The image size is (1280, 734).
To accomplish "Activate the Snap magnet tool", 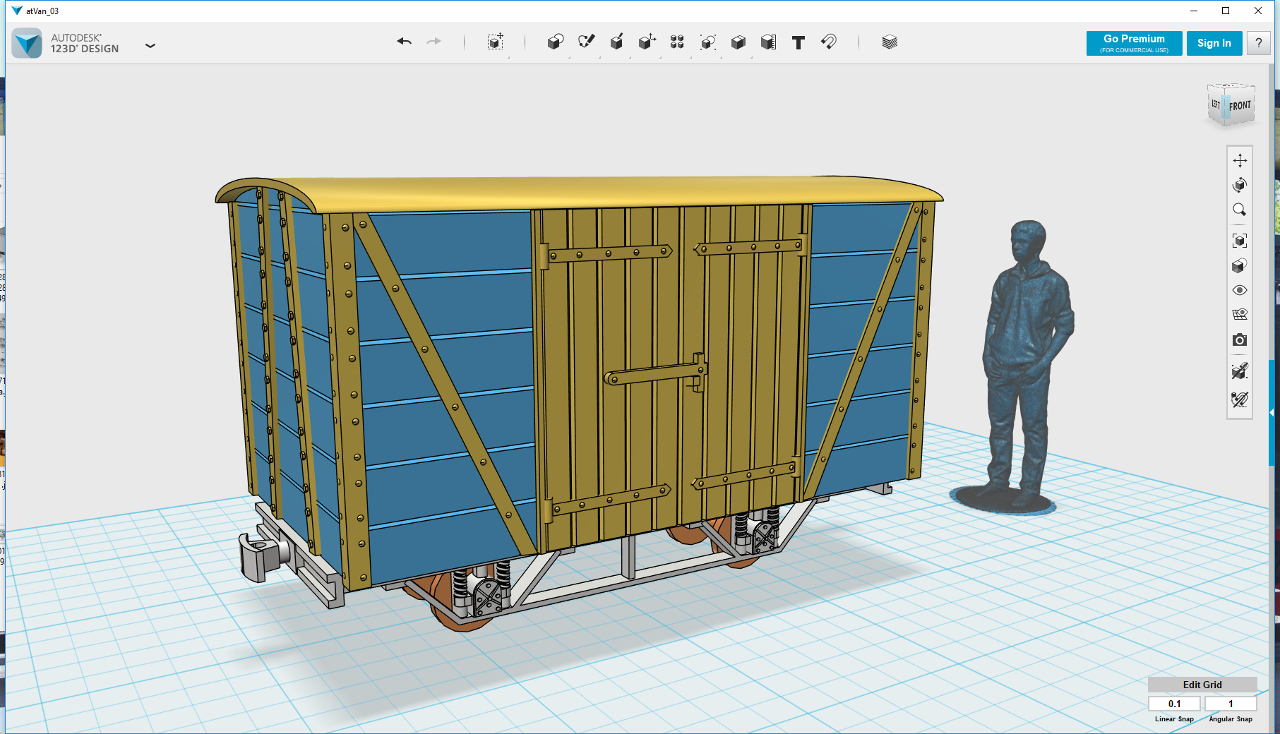I will click(x=829, y=42).
